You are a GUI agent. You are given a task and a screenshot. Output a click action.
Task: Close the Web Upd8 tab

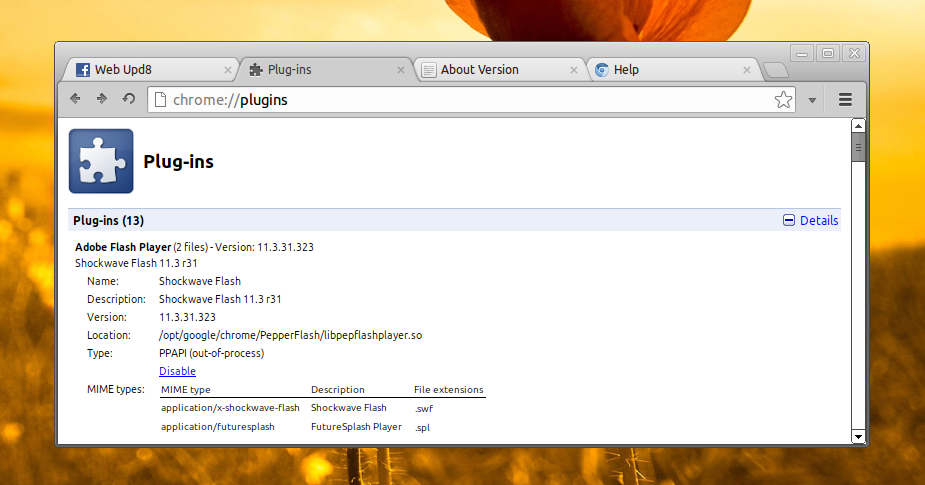[x=228, y=70]
